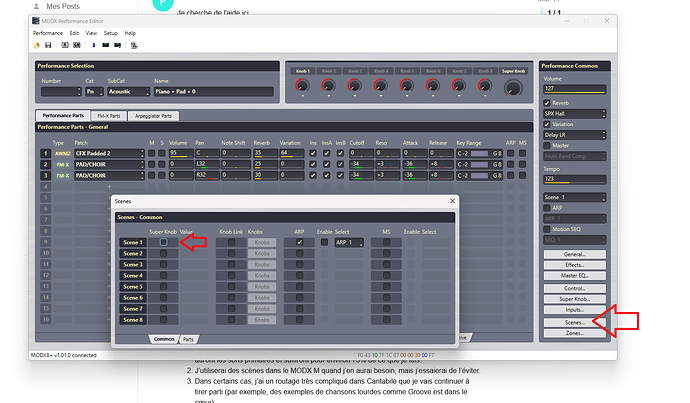Click the last icon in the toolbar
Image resolution: width=690 pixels, height=403 pixels.
135,44
